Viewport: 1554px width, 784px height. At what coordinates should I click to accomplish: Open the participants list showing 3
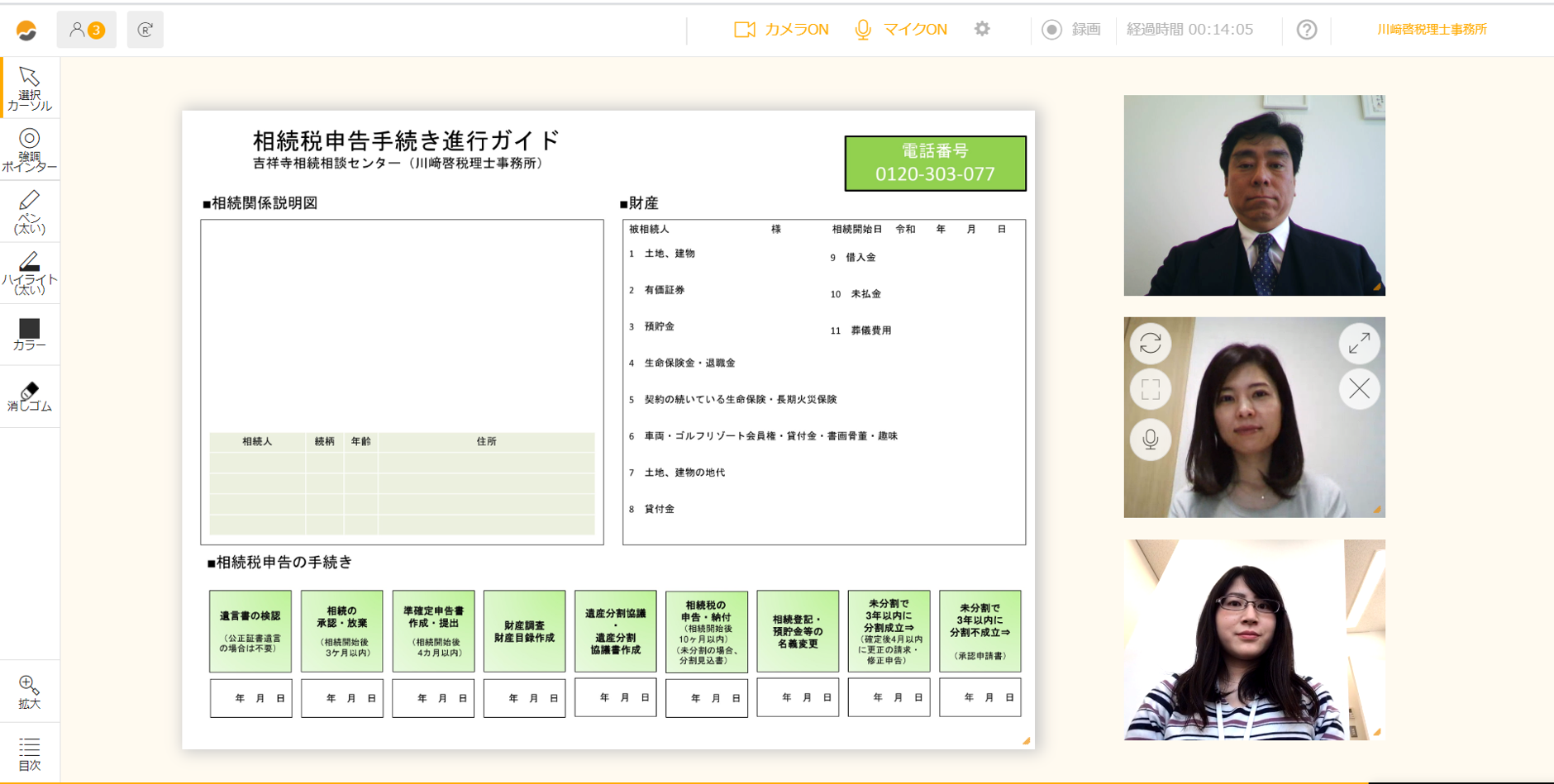(87, 30)
